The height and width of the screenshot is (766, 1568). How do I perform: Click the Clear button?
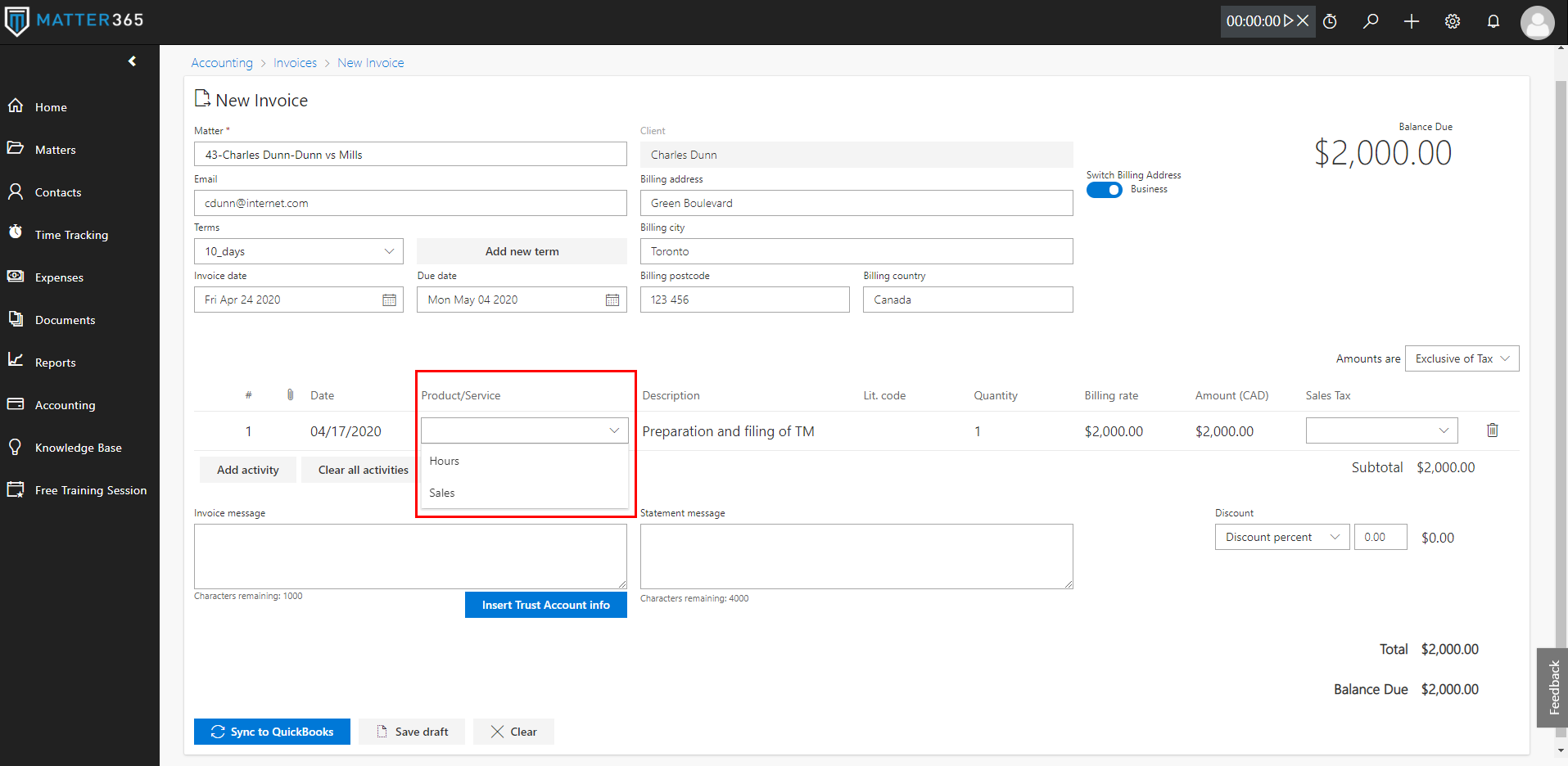tap(513, 732)
